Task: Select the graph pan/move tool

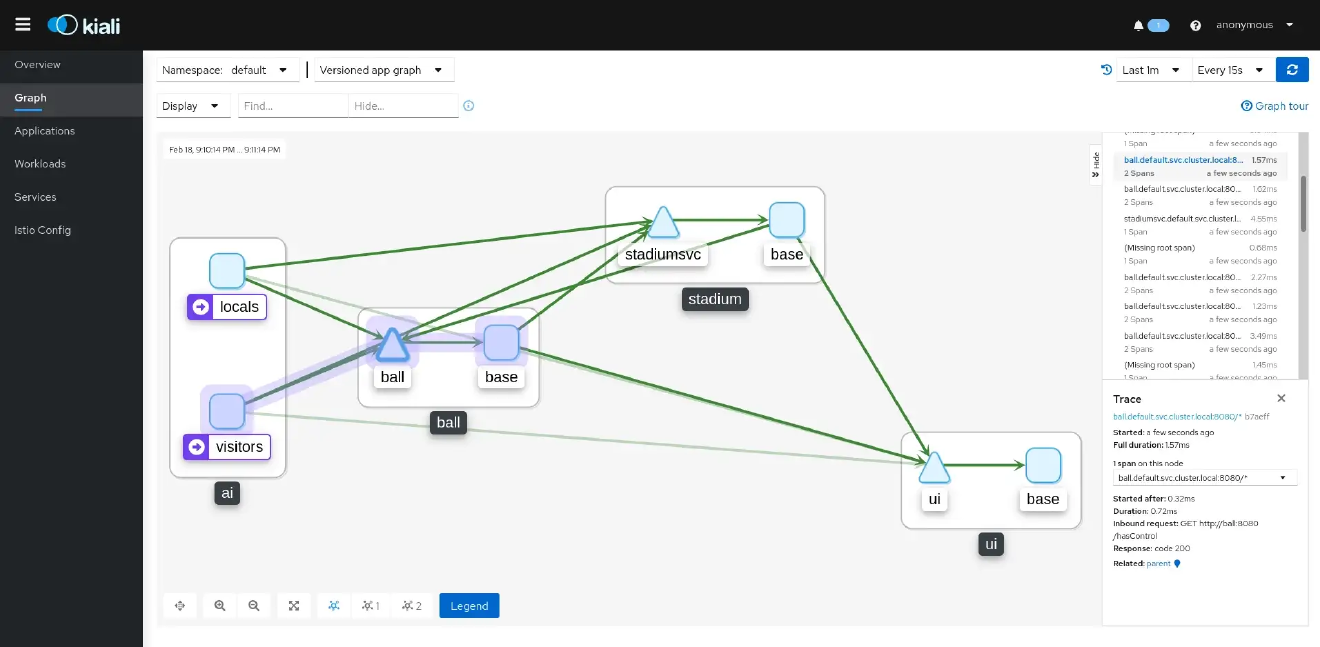Action: pyautogui.click(x=180, y=605)
